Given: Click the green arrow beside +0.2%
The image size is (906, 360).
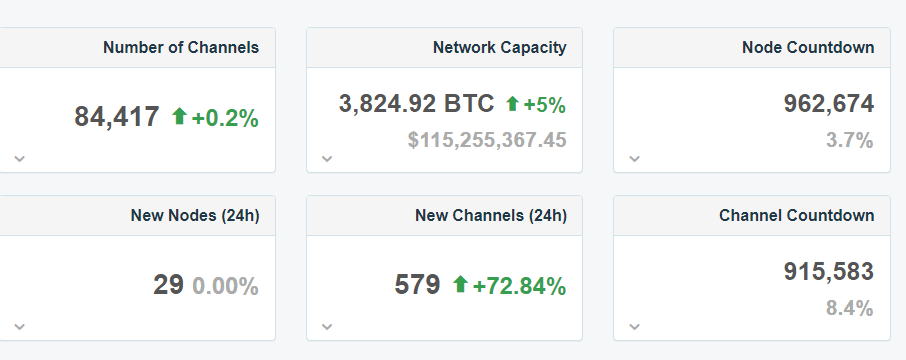Looking at the screenshot, I should [179, 116].
